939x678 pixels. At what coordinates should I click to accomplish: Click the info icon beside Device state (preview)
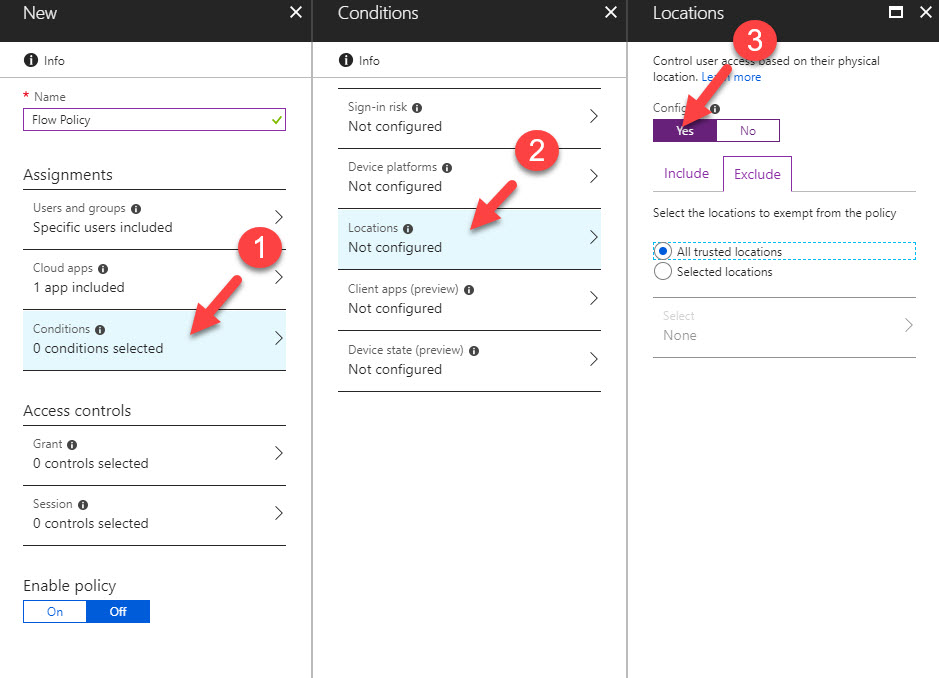click(x=474, y=351)
